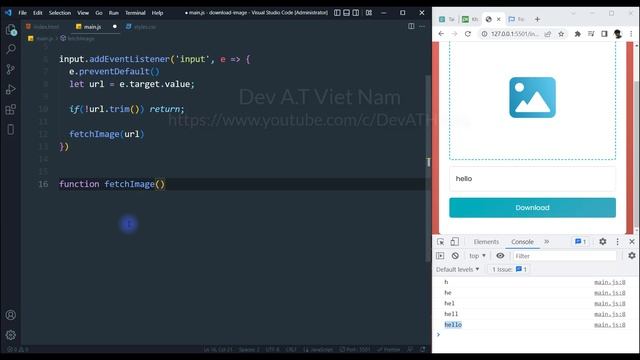Screen dimensions: 640x360
Task: Open the top context dropdown
Action: coord(477,256)
